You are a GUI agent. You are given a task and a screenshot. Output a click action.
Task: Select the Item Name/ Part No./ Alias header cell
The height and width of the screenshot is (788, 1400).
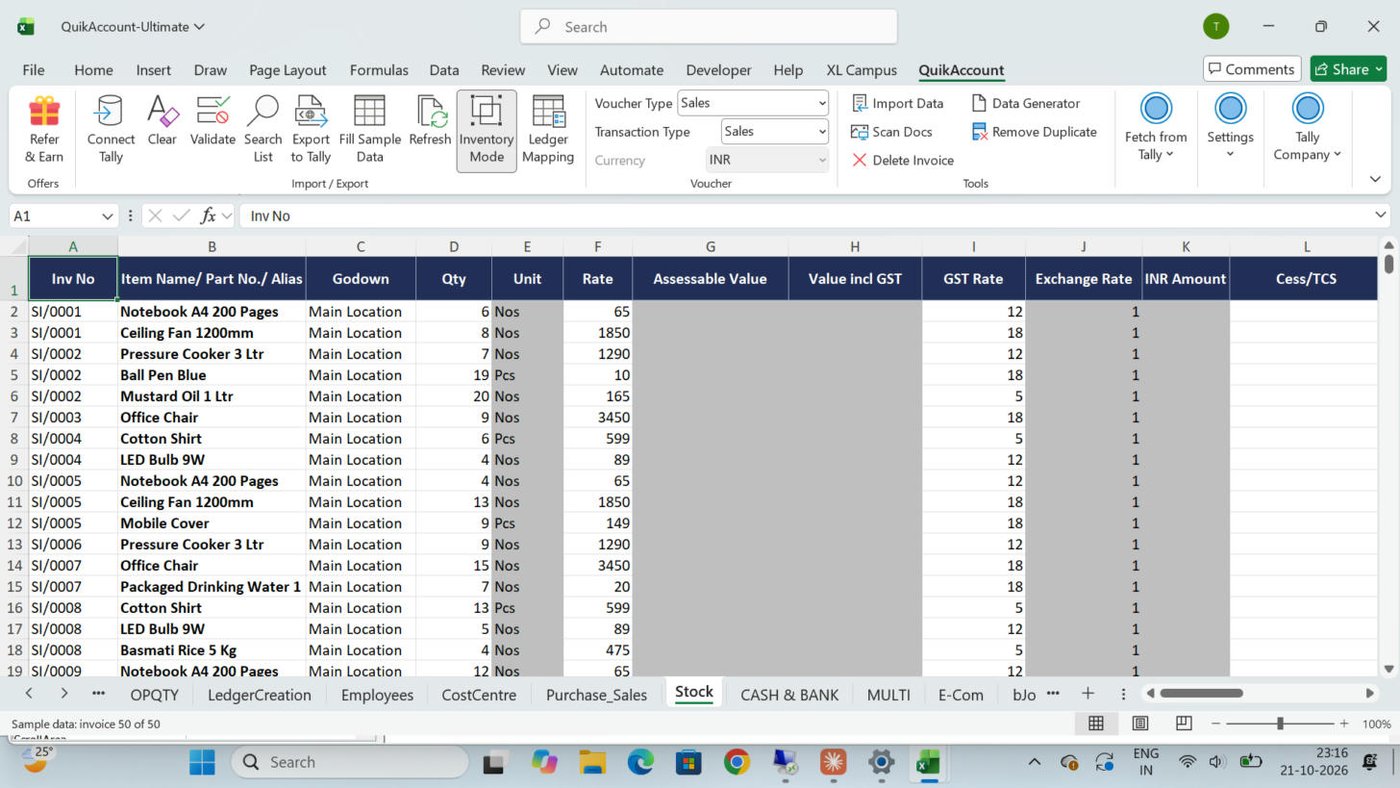point(212,279)
